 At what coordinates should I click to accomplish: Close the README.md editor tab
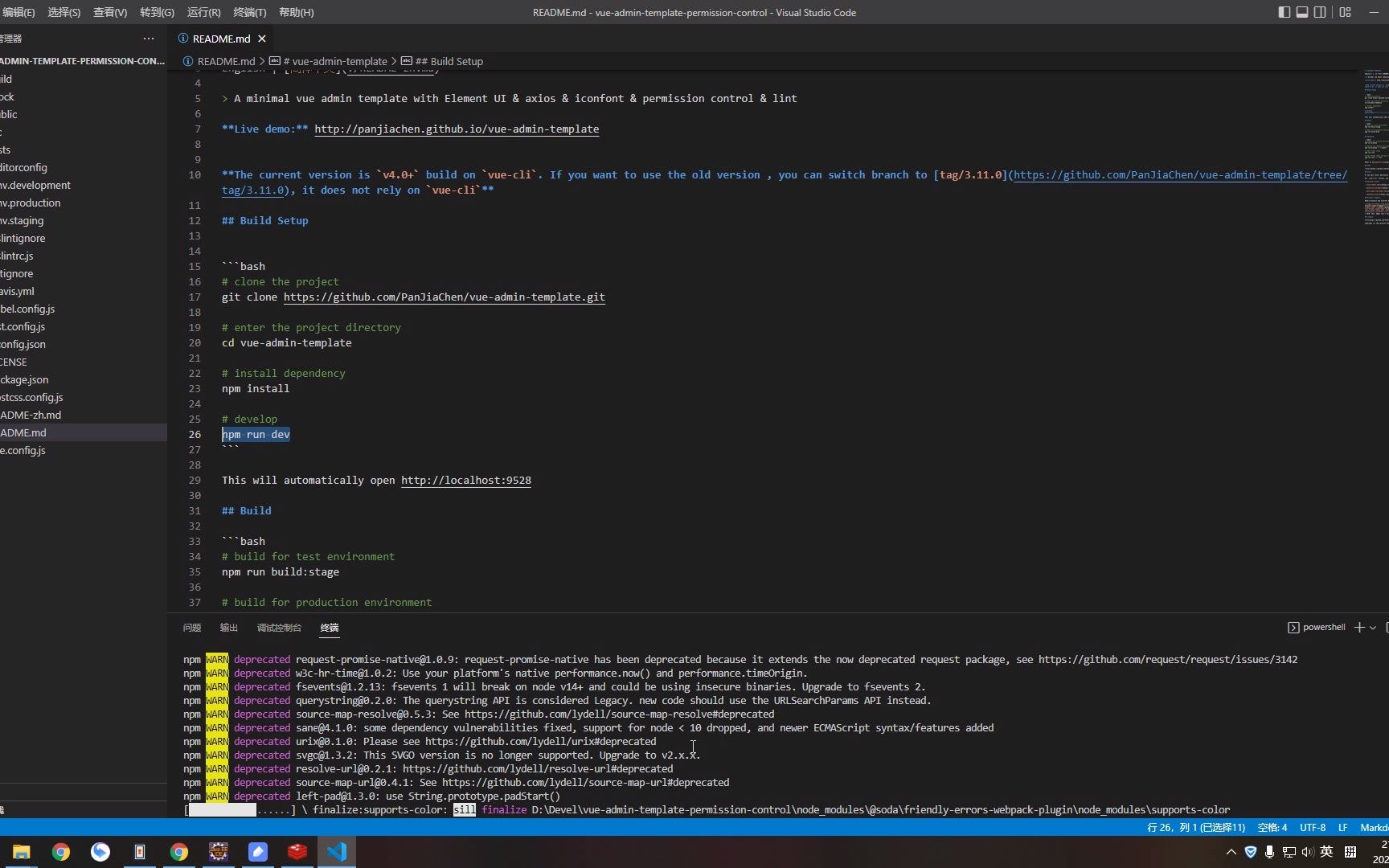tap(262, 39)
